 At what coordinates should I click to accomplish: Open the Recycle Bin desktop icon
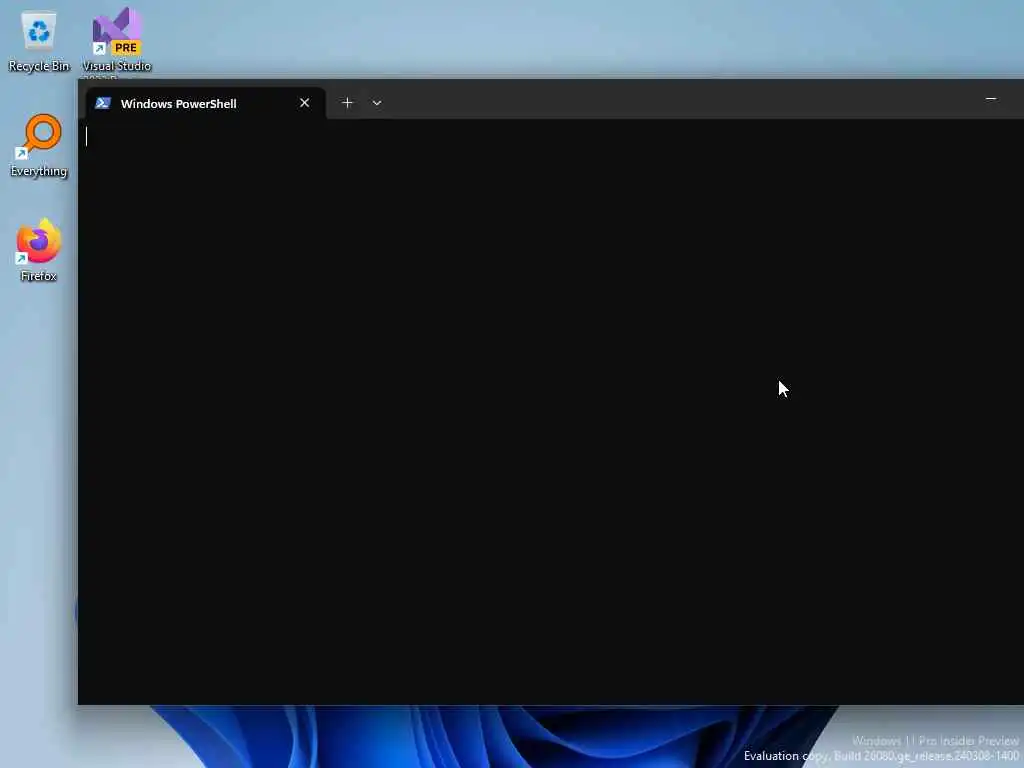coord(39,40)
